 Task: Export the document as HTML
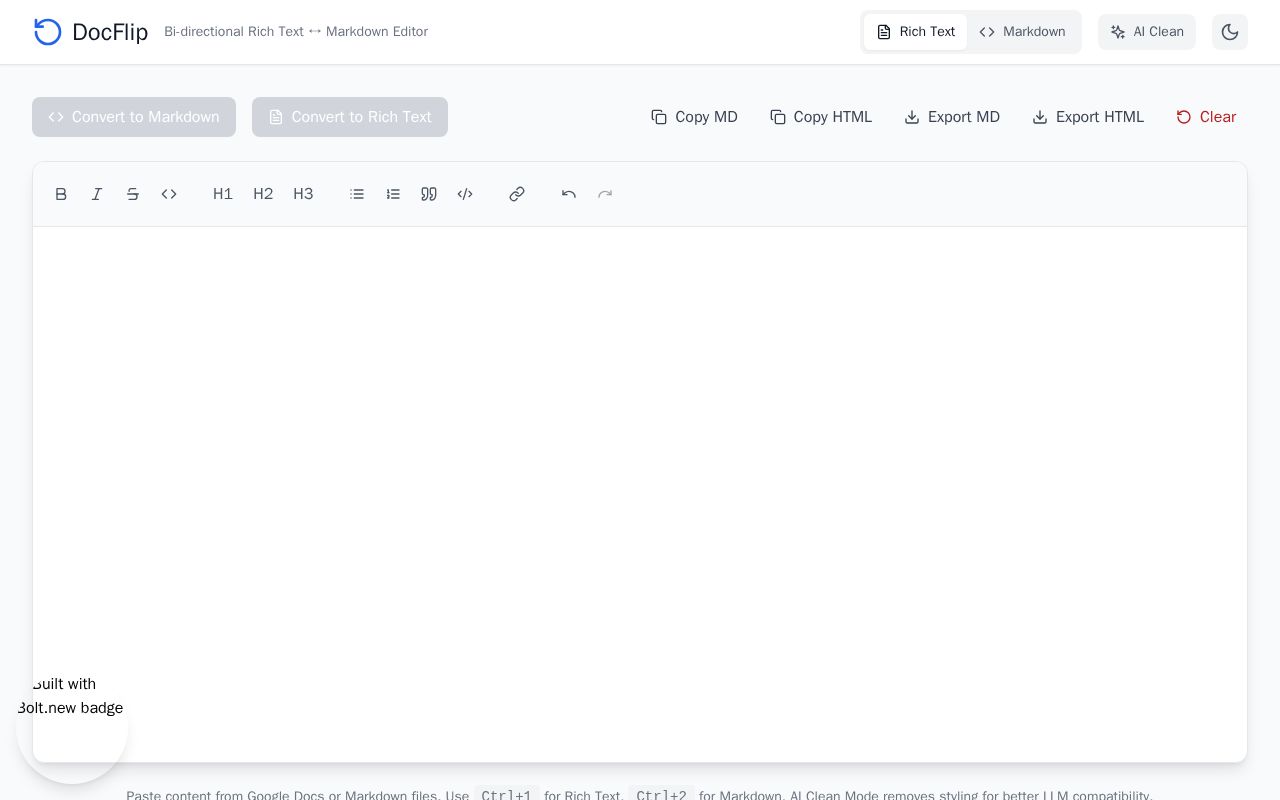coord(1088,117)
